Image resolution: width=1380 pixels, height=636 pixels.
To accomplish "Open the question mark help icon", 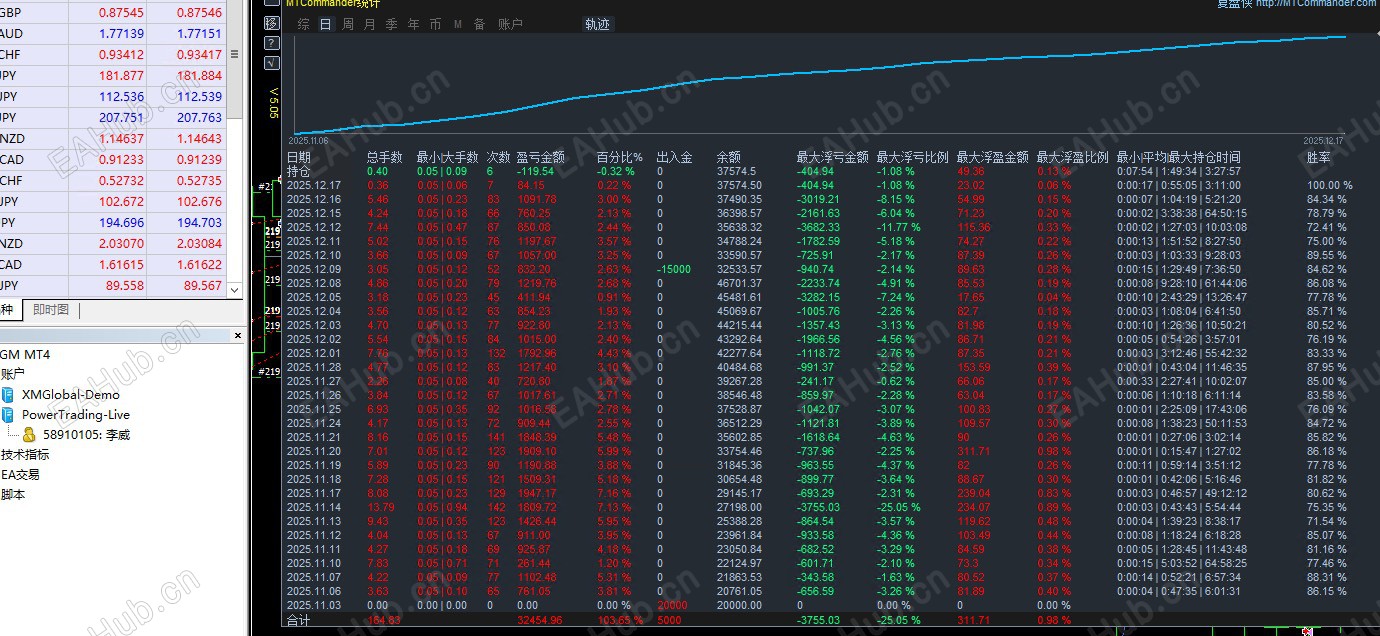I will point(272,43).
